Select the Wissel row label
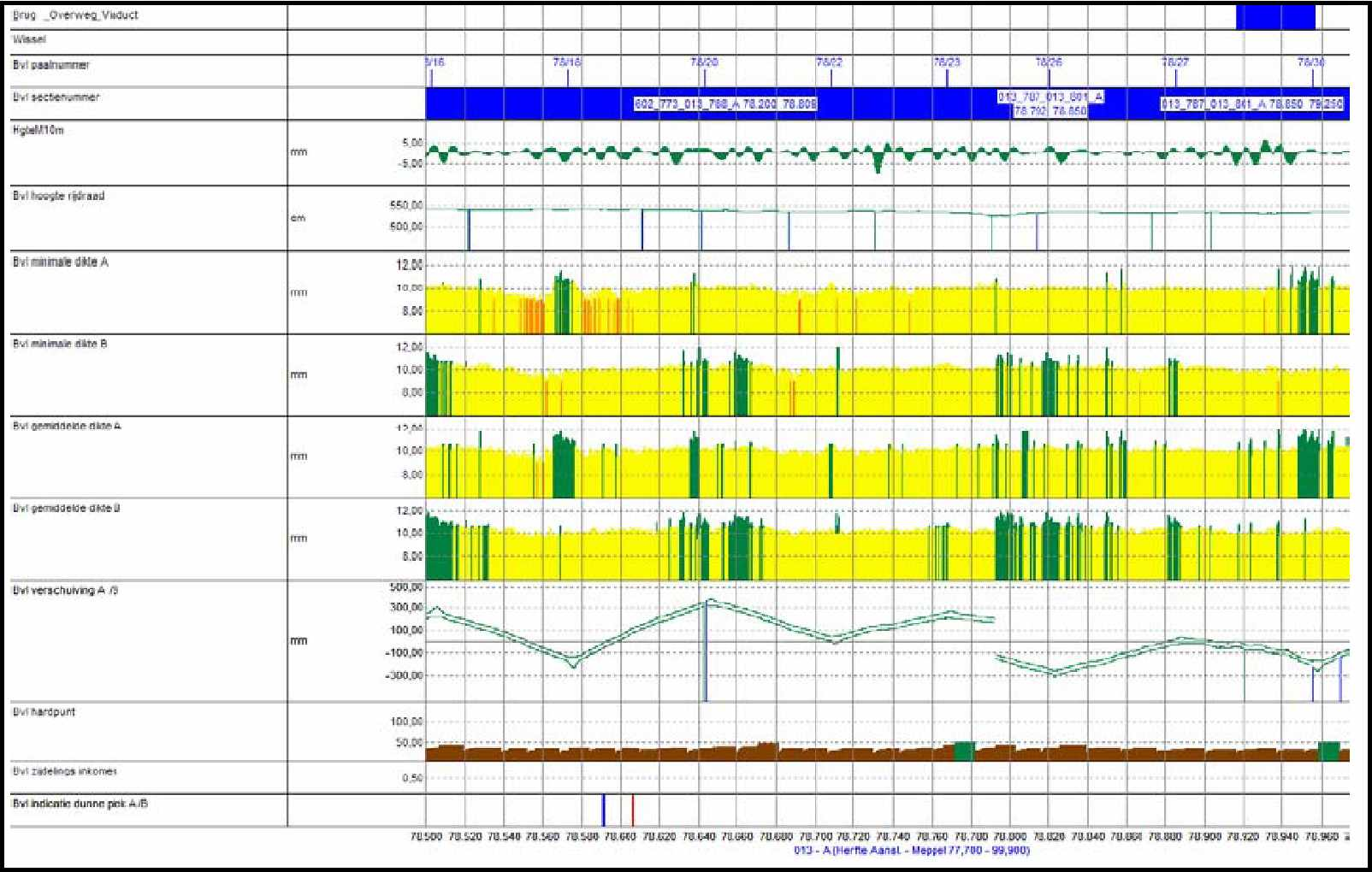Screen dimensions: 1372x872 pos(29,39)
